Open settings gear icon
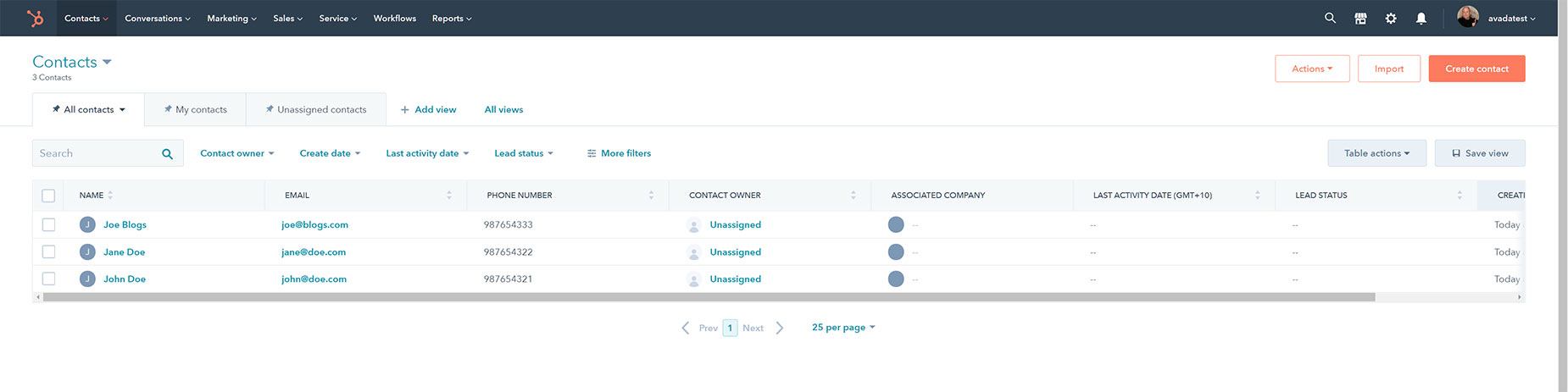The height and width of the screenshot is (392, 1568). pyautogui.click(x=1391, y=18)
